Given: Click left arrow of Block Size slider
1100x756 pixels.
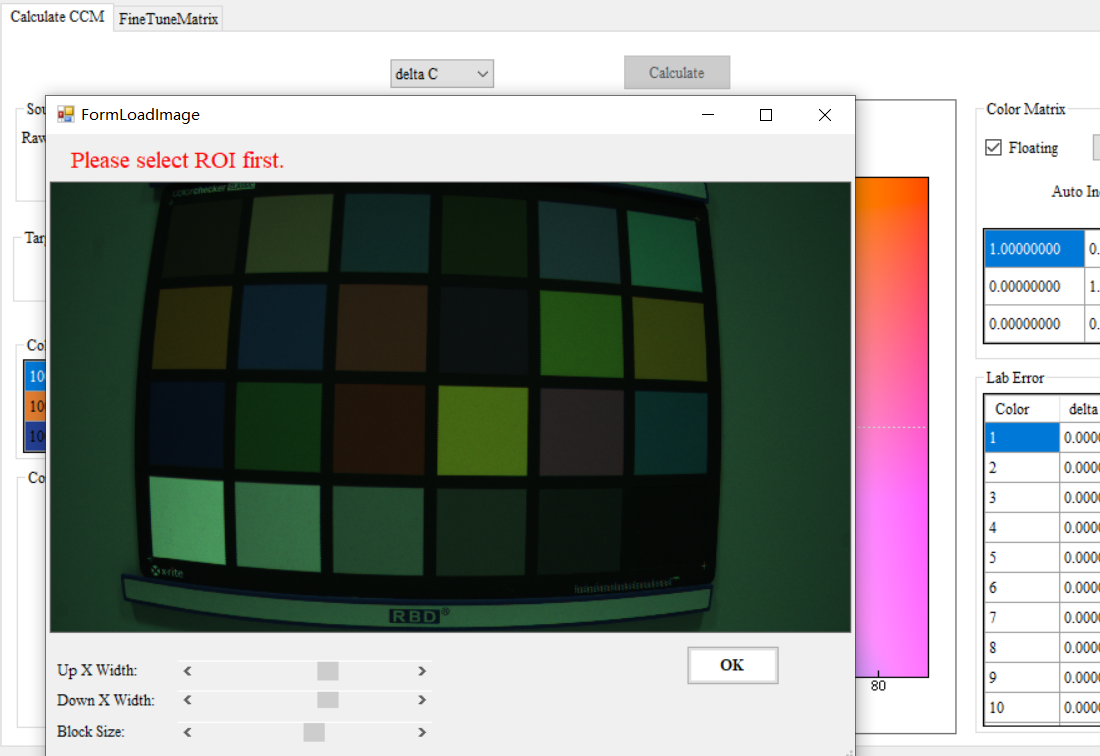Looking at the screenshot, I should click(x=187, y=732).
